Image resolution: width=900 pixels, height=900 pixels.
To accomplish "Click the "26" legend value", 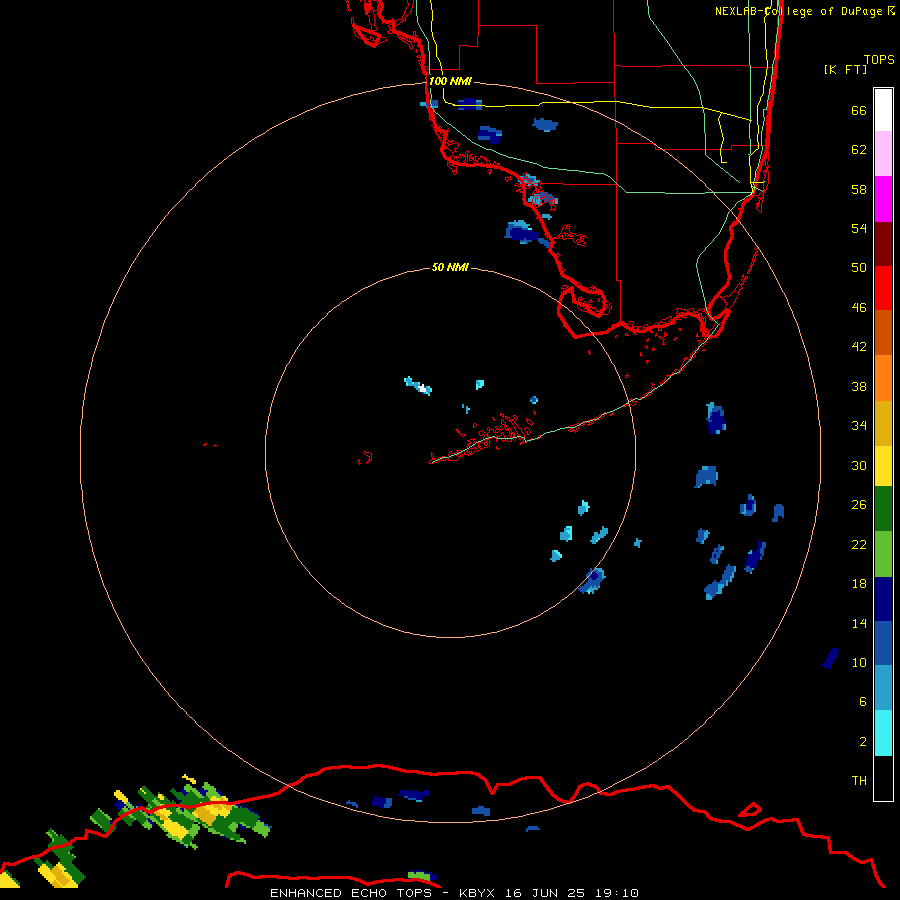I will click(859, 505).
